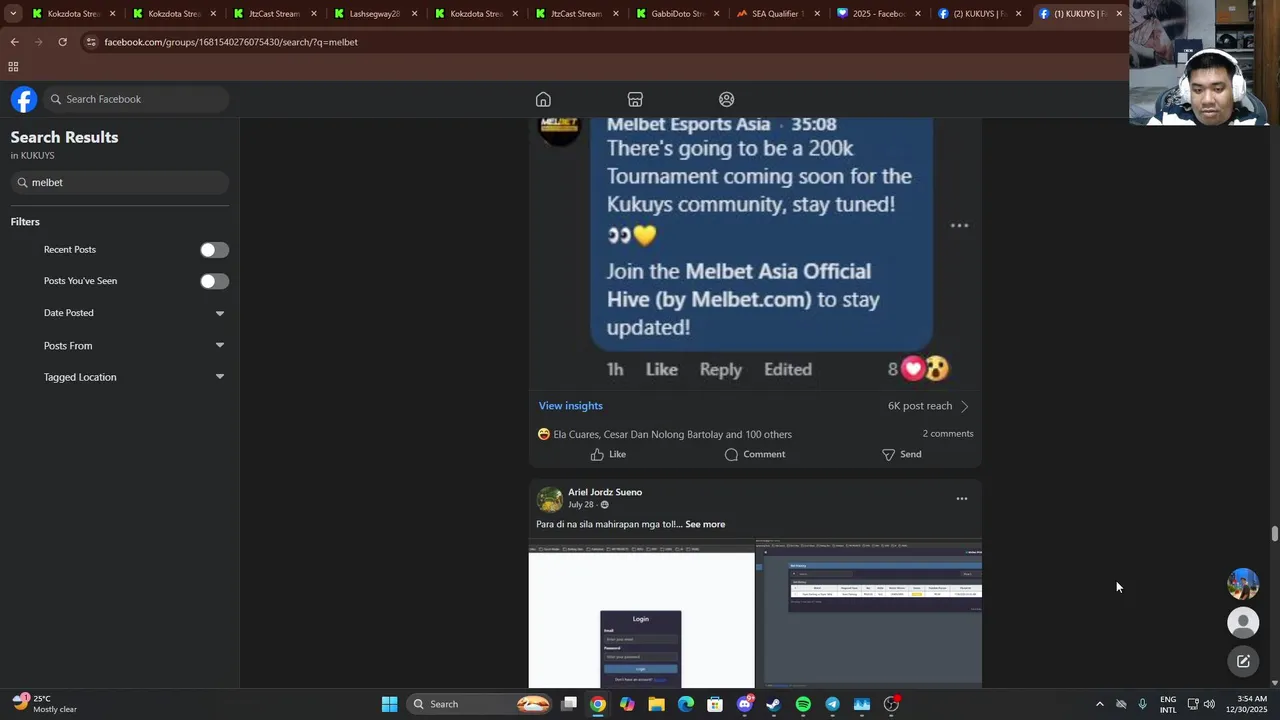Viewport: 1280px width, 720px height.
Task: Open the grey contact avatar chat head
Action: pyautogui.click(x=1243, y=622)
